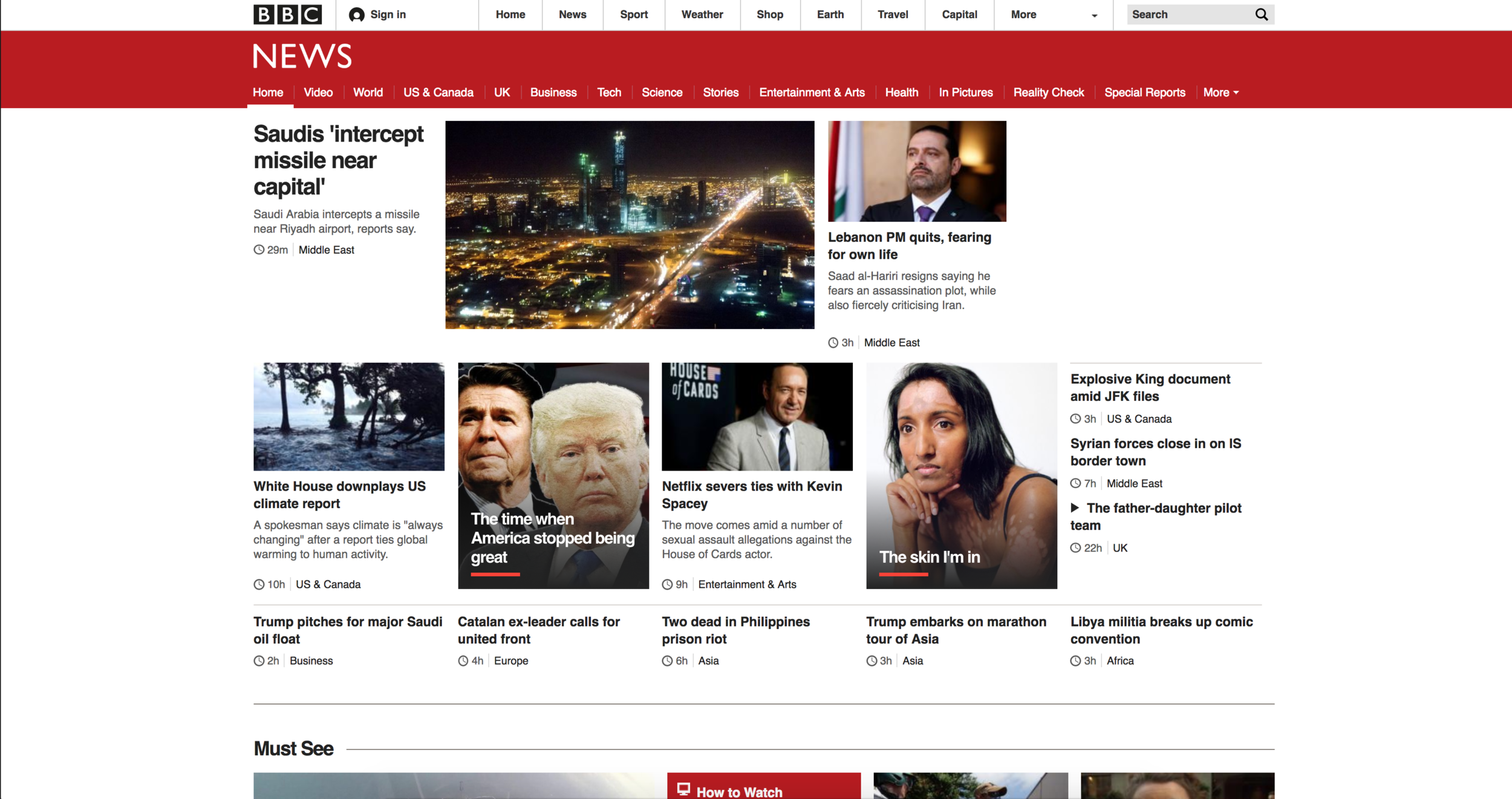Click Entertainment & Arts tag under Netflix story
Viewport: 1512px width, 799px height.
pyautogui.click(x=747, y=584)
